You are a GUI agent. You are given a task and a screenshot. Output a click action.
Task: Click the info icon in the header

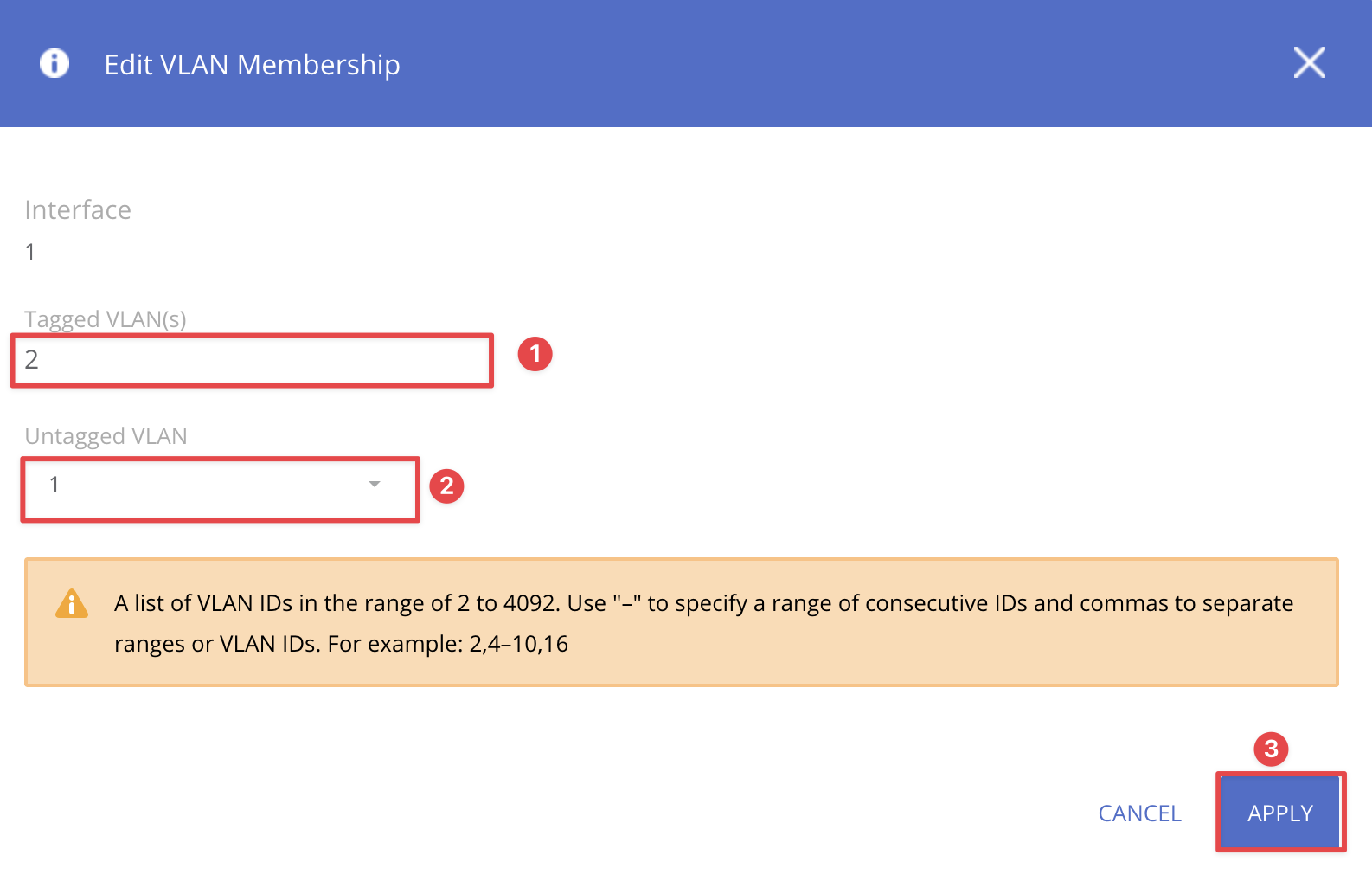[x=54, y=63]
